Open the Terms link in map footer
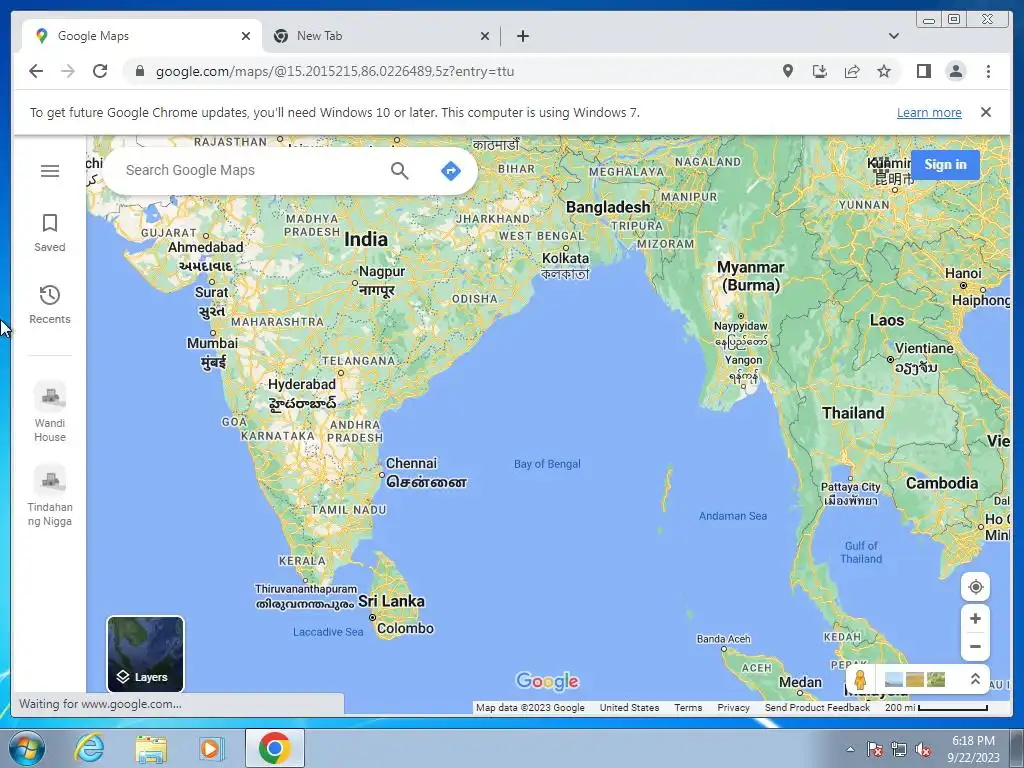Viewport: 1024px width, 768px height. pyautogui.click(x=688, y=707)
